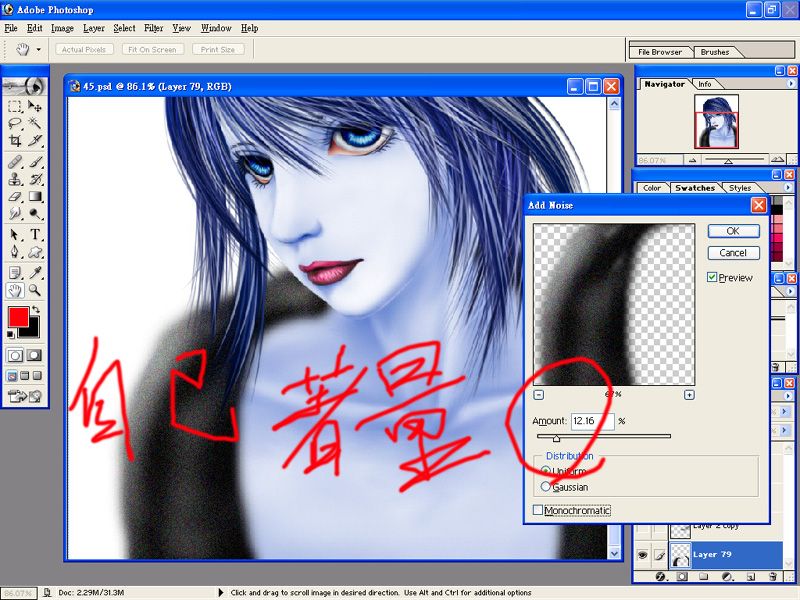Switch to the Styles tab
This screenshot has width=800, height=600.
(x=740, y=188)
